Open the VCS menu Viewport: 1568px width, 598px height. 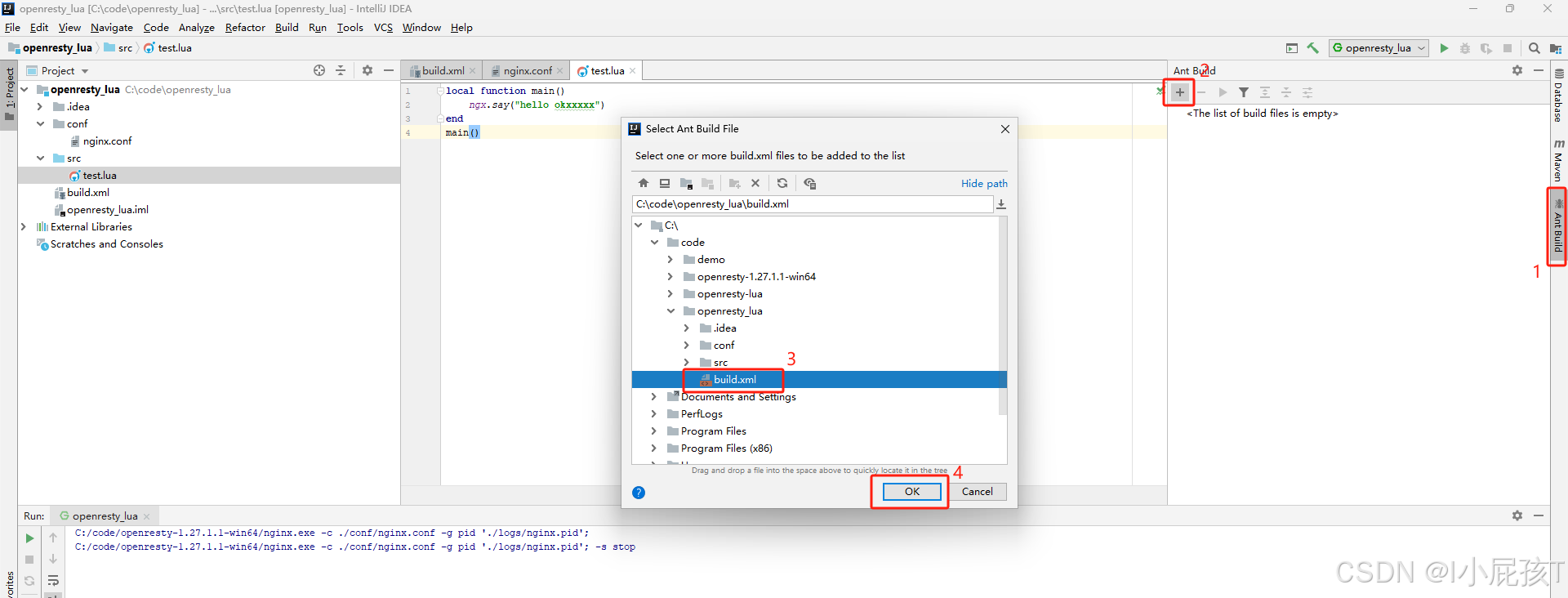coord(383,28)
